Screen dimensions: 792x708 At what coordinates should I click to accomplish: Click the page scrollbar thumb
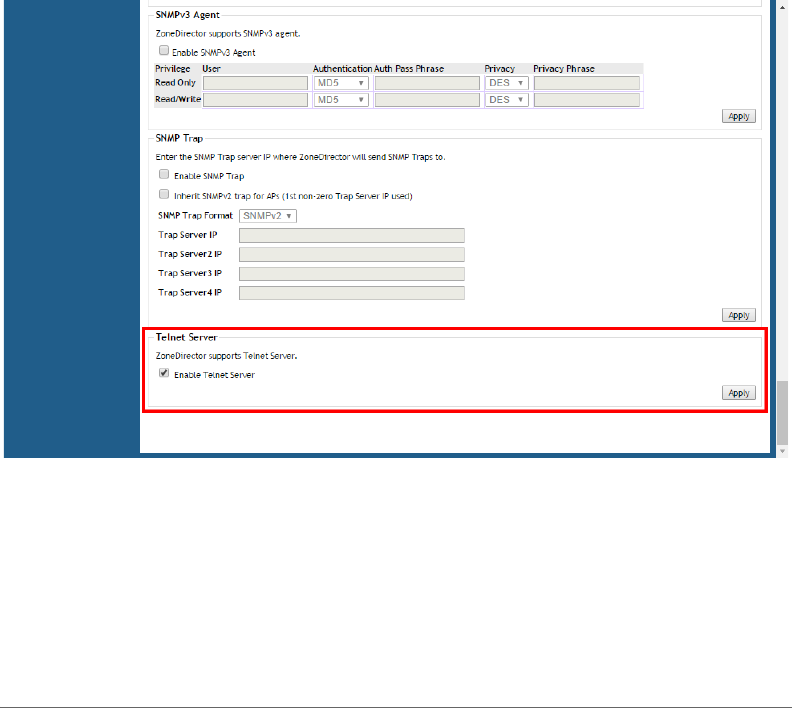click(782, 413)
